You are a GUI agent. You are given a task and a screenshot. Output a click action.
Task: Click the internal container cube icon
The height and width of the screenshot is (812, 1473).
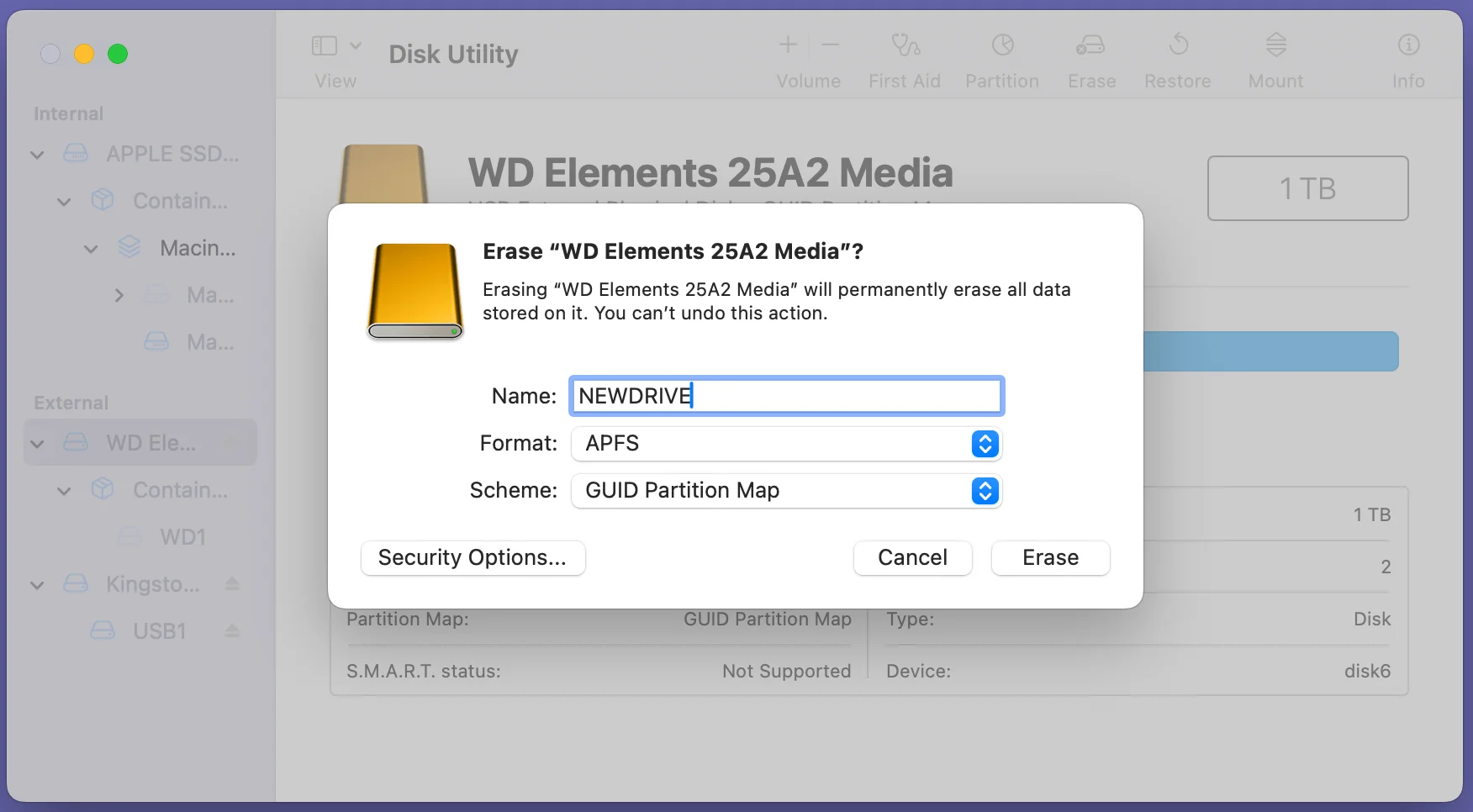point(103,200)
